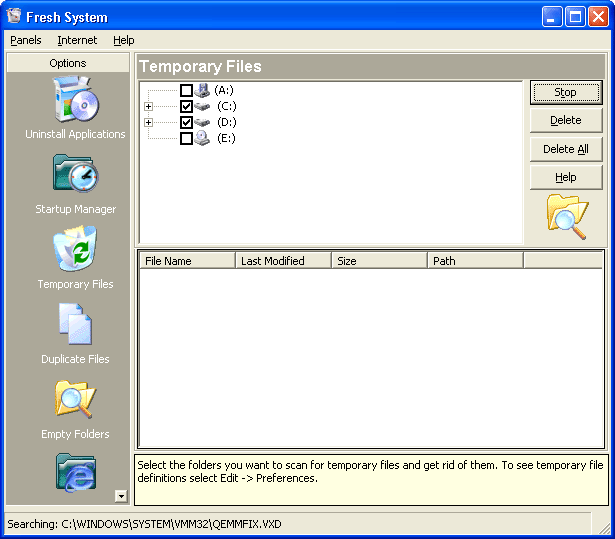615x539 pixels.
Task: Click the window resize grip in status bar
Action: point(604,528)
